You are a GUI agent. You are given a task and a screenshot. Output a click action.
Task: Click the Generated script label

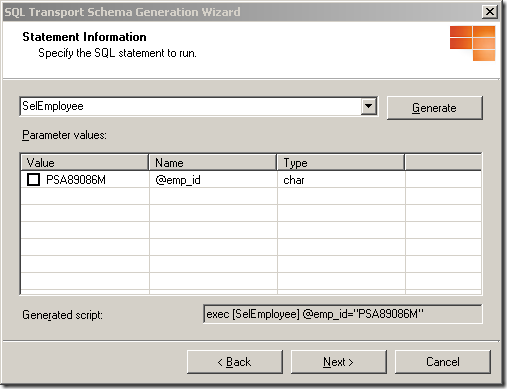pyautogui.click(x=62, y=315)
